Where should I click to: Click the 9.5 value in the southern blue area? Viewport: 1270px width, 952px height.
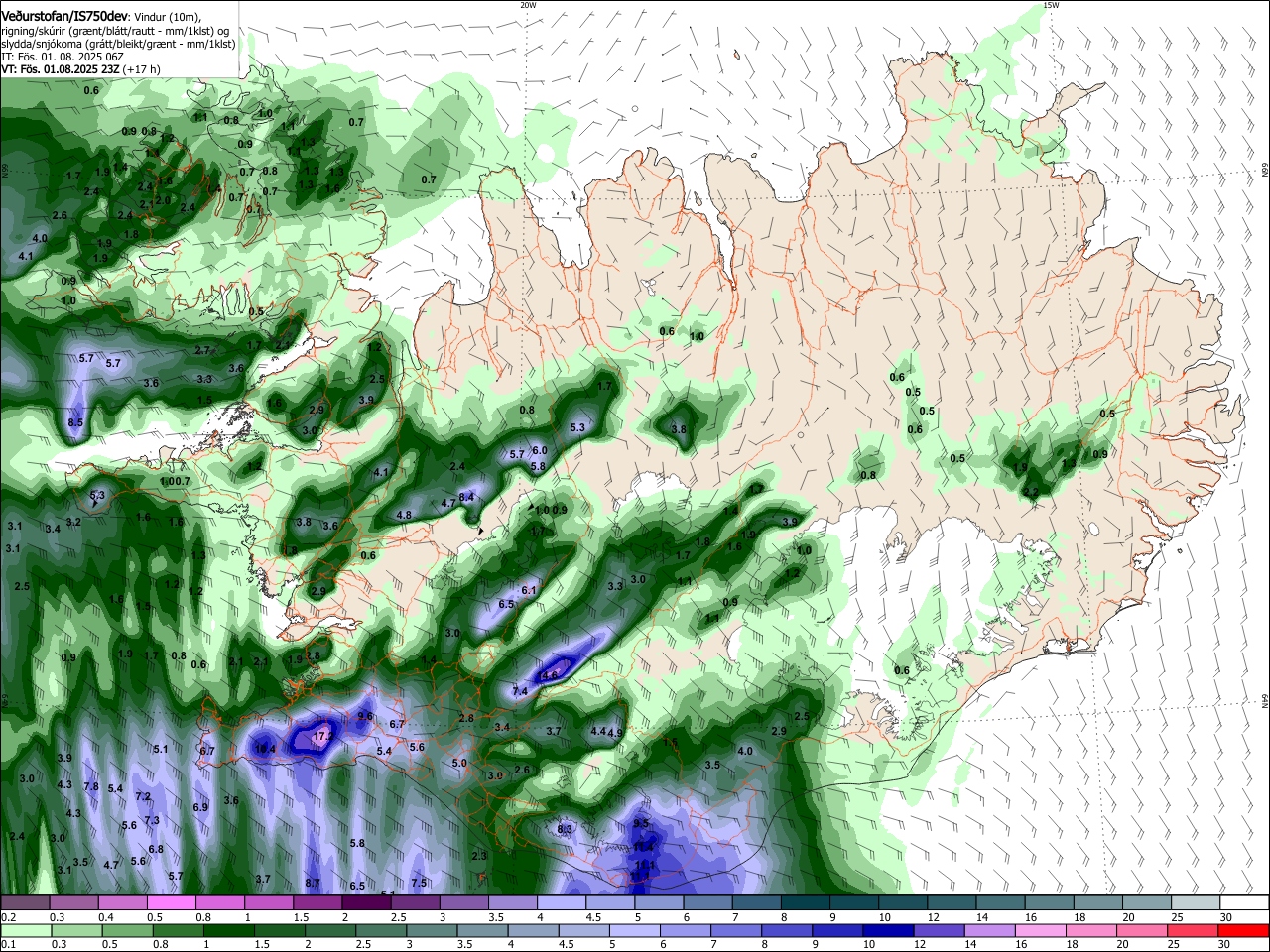(x=641, y=823)
